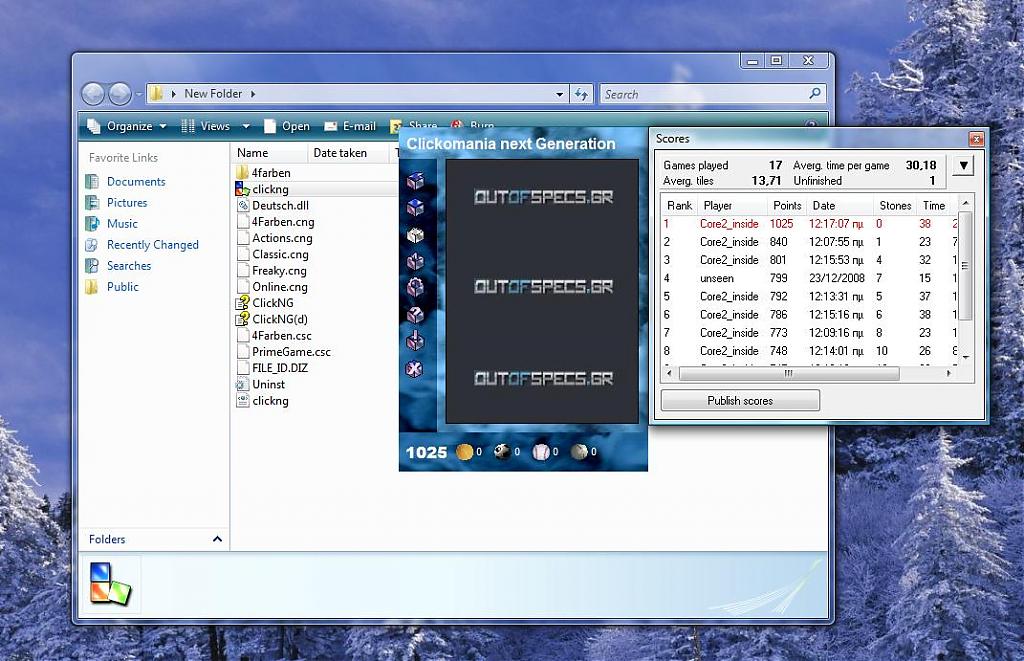Click the vertical scrollbar thumb in Scores list
The image size is (1024, 661).
point(965,266)
